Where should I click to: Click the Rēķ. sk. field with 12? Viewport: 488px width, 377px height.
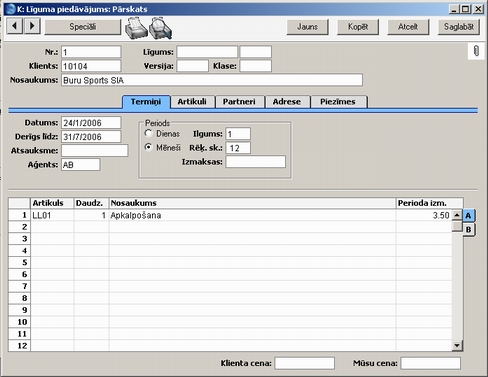tap(238, 148)
